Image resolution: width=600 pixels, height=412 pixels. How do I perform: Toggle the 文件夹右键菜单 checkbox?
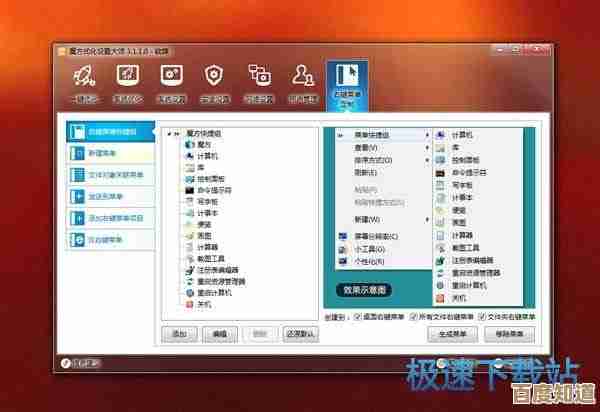coord(483,317)
